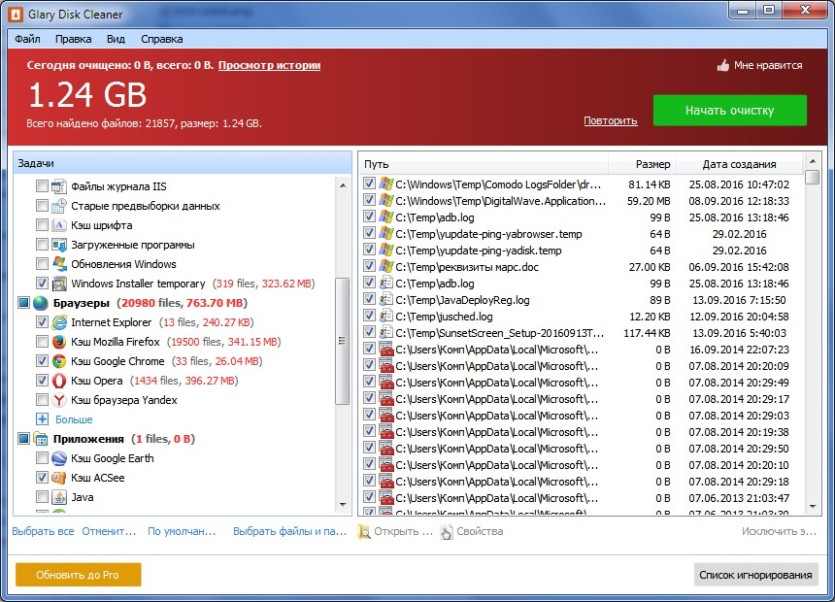Click the Internet Explorer icon in tasks list

[x=59, y=322]
